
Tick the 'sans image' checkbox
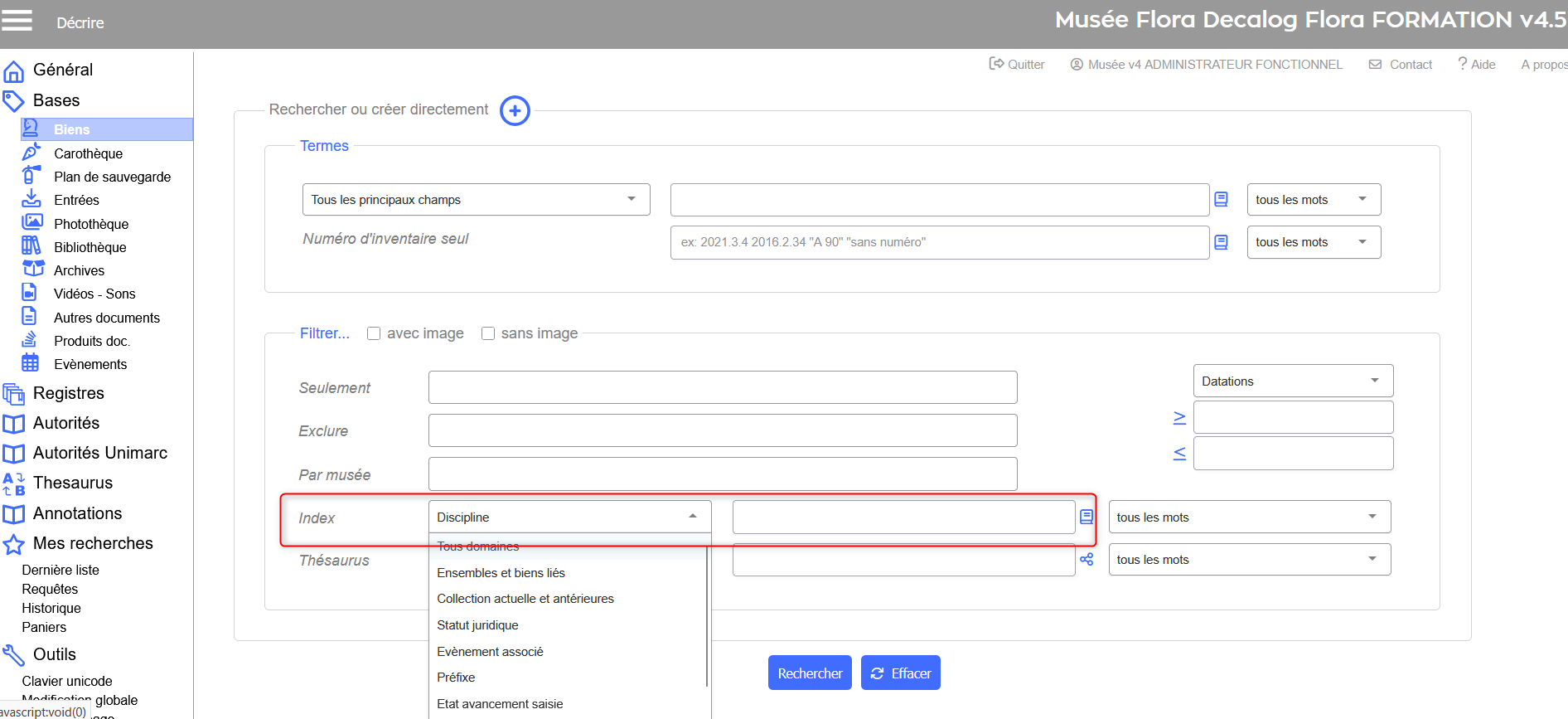[x=488, y=333]
